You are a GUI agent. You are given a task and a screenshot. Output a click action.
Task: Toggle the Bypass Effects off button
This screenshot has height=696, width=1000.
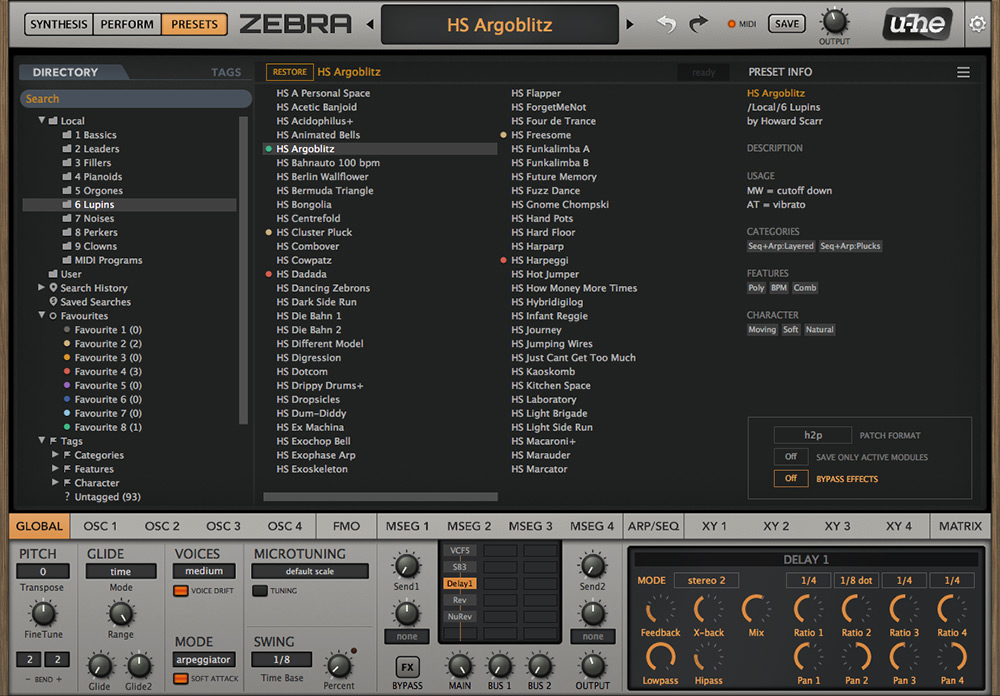pos(791,478)
